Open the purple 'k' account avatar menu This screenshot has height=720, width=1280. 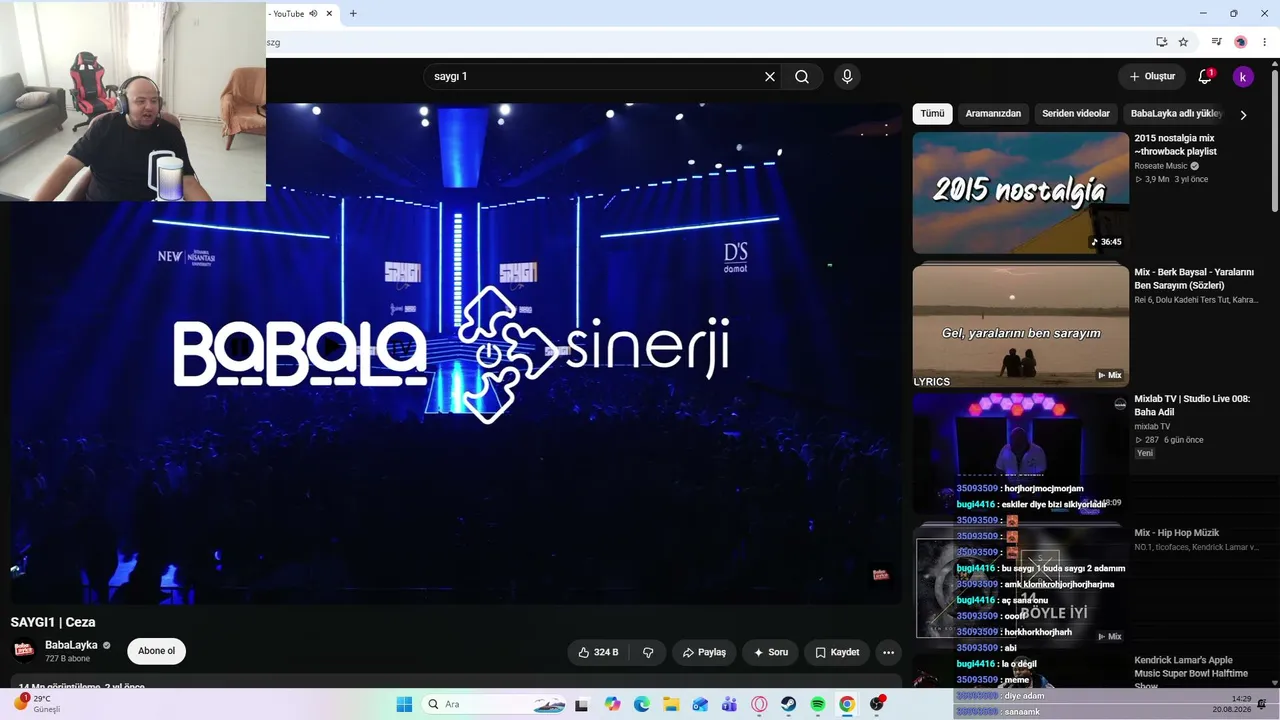tap(1243, 77)
